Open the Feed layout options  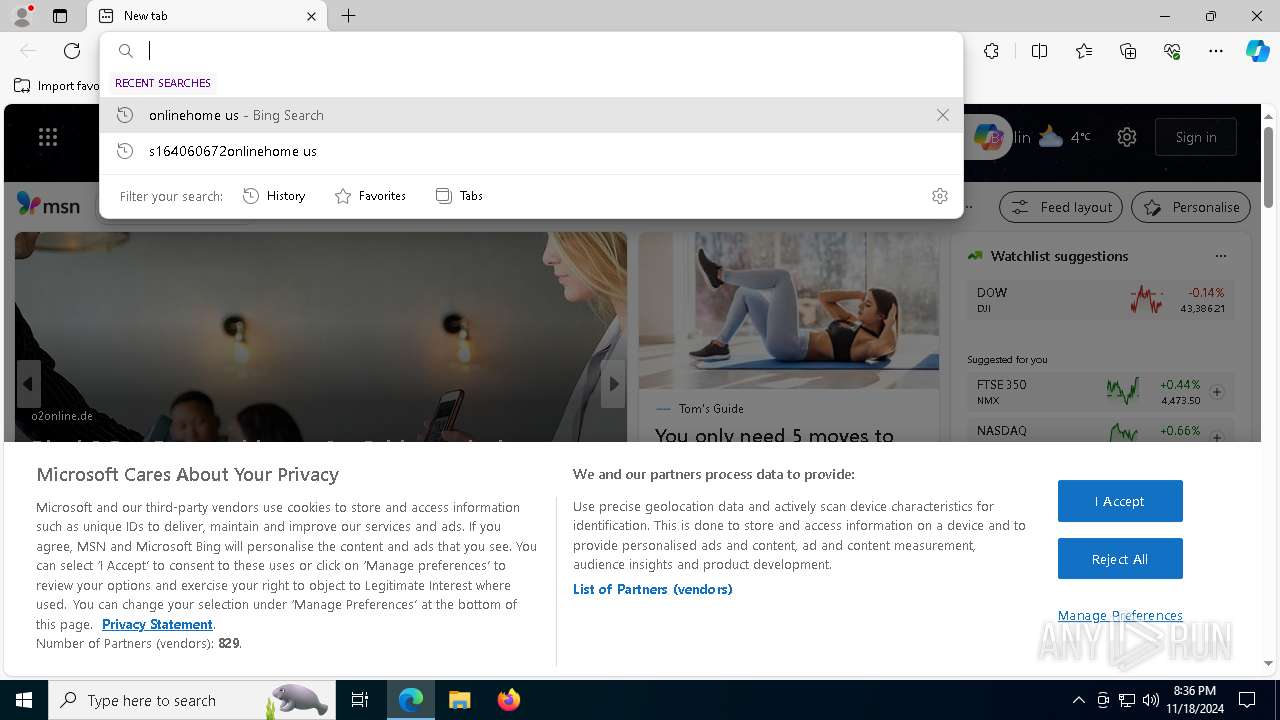coord(1061,207)
